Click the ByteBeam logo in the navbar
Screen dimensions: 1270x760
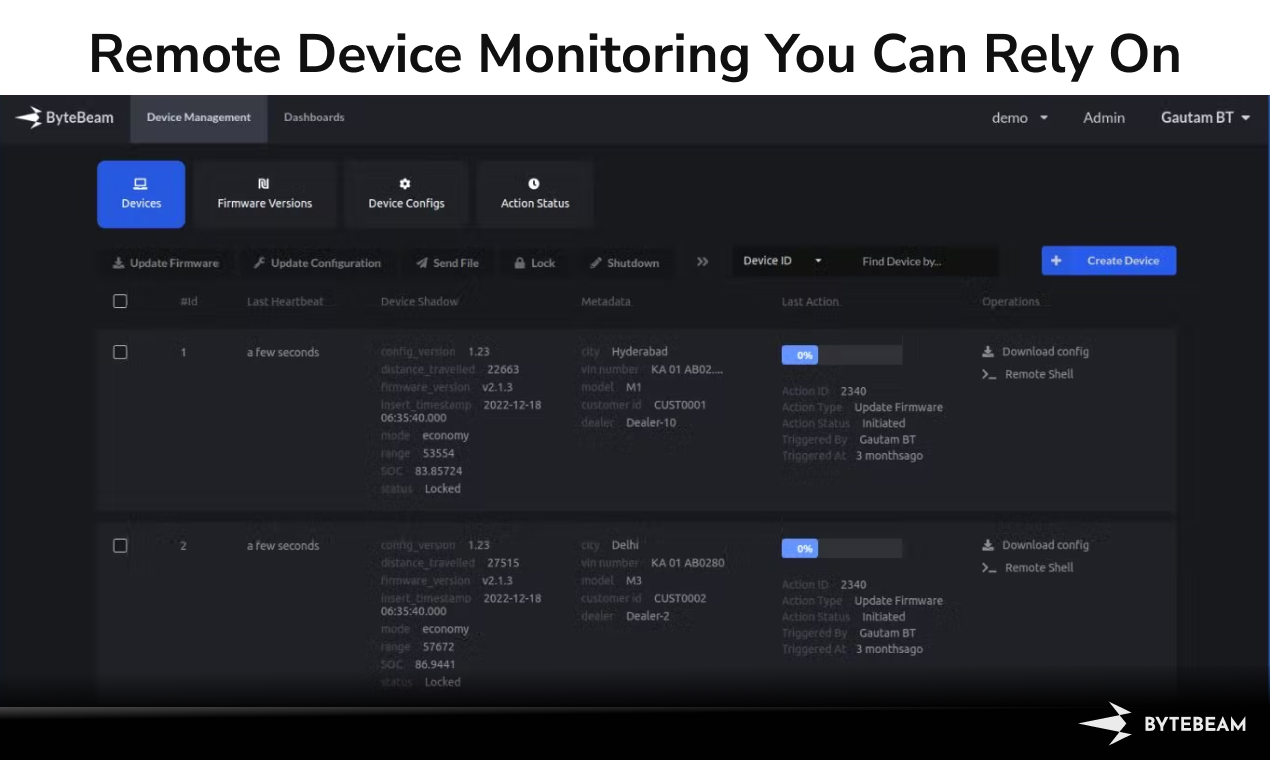(x=65, y=118)
